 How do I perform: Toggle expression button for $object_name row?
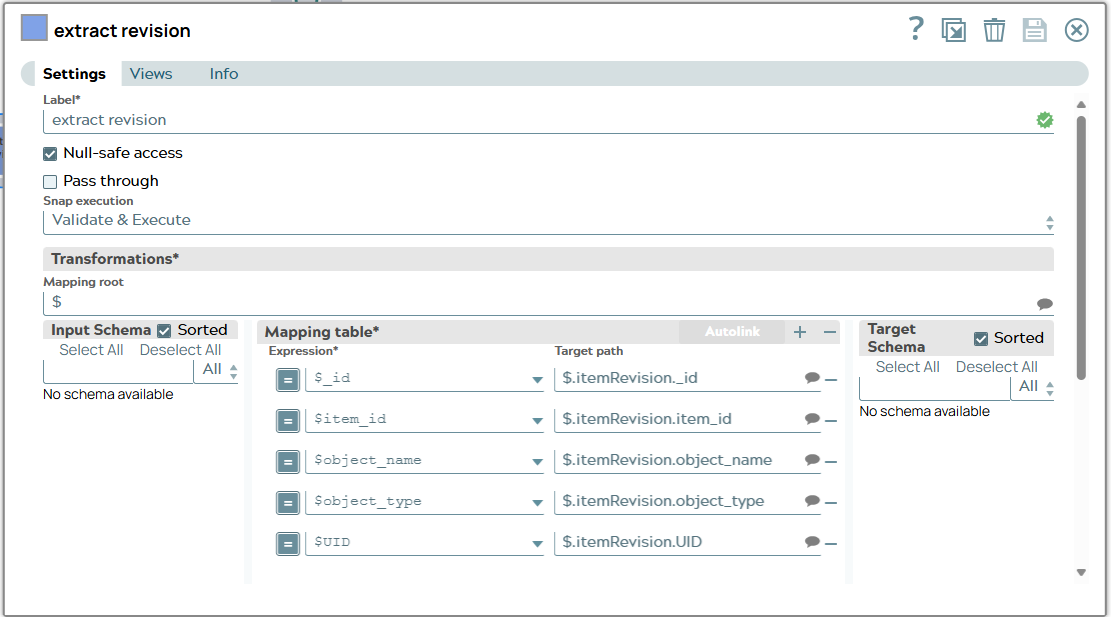tap(288, 462)
